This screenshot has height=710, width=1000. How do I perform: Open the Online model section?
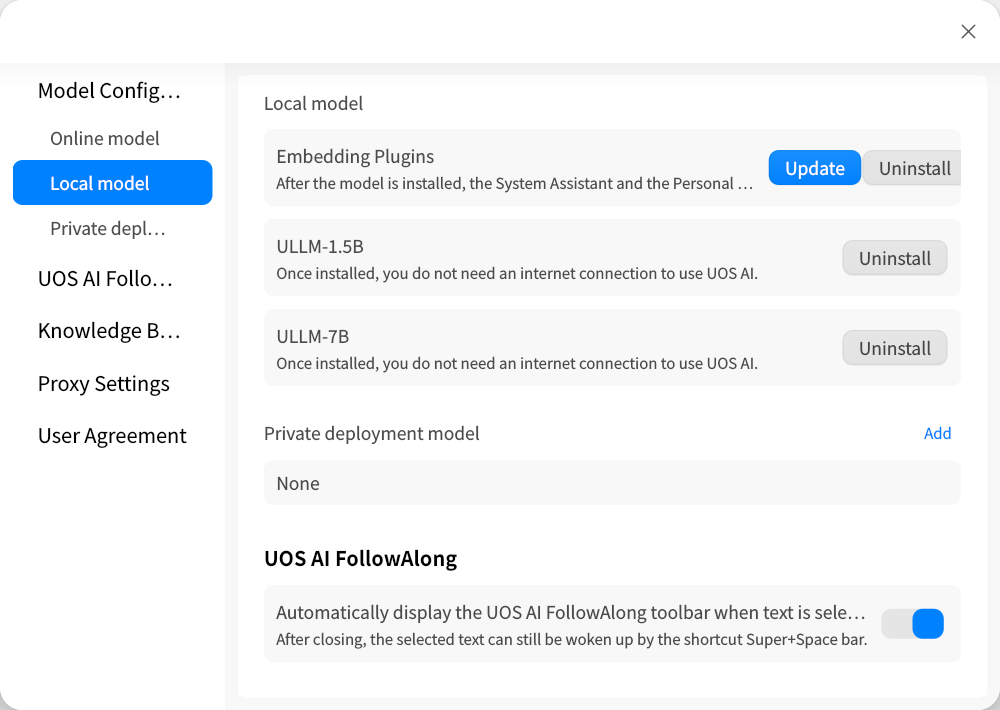(x=105, y=138)
